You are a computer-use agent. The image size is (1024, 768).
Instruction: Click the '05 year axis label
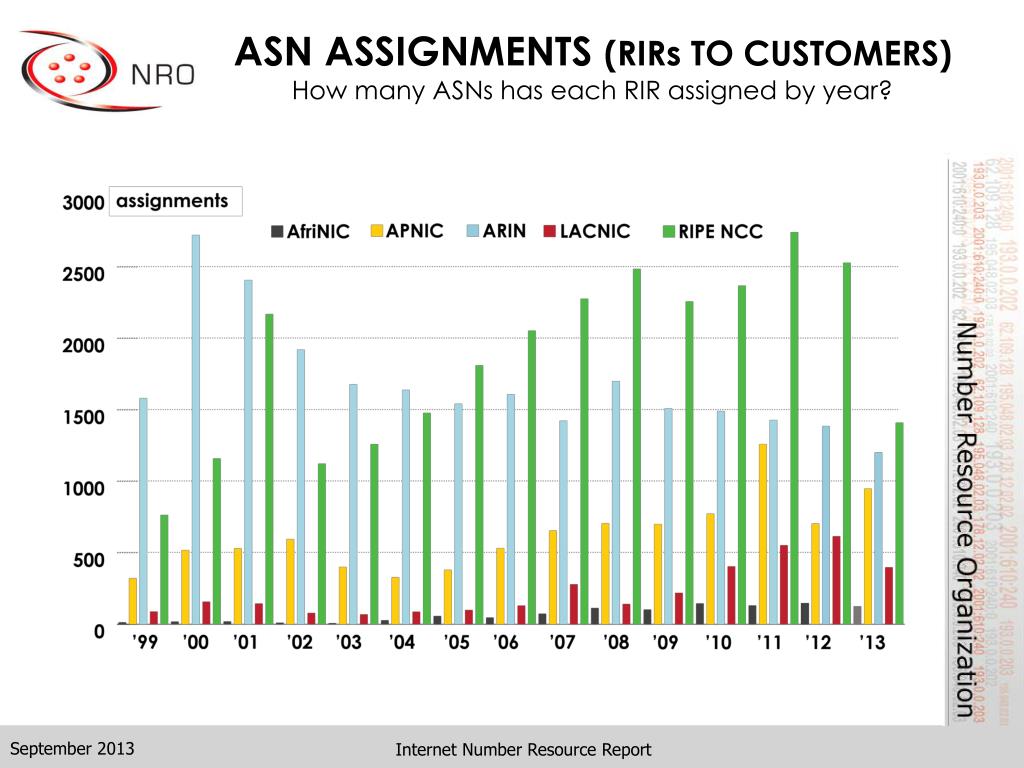(456, 642)
